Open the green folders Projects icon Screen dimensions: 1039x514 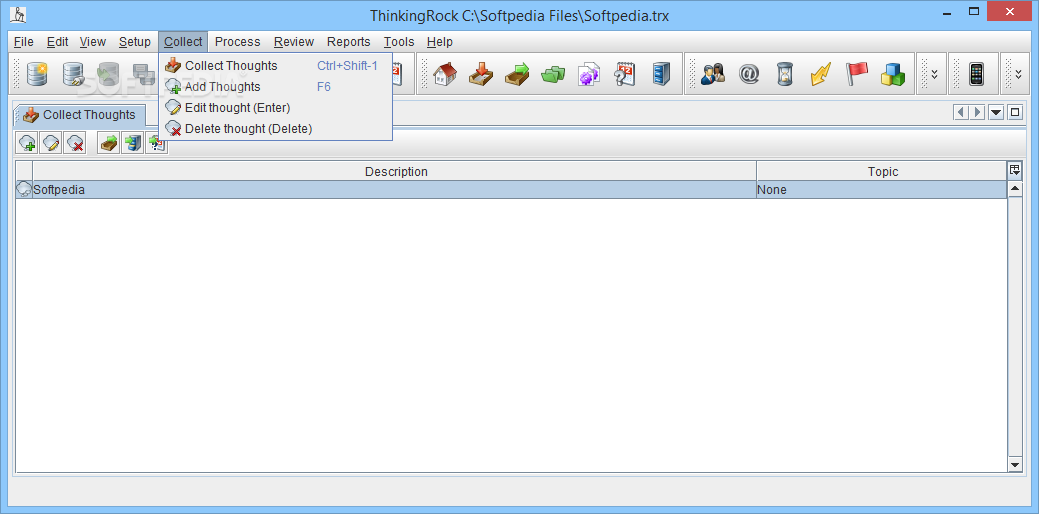coord(553,74)
